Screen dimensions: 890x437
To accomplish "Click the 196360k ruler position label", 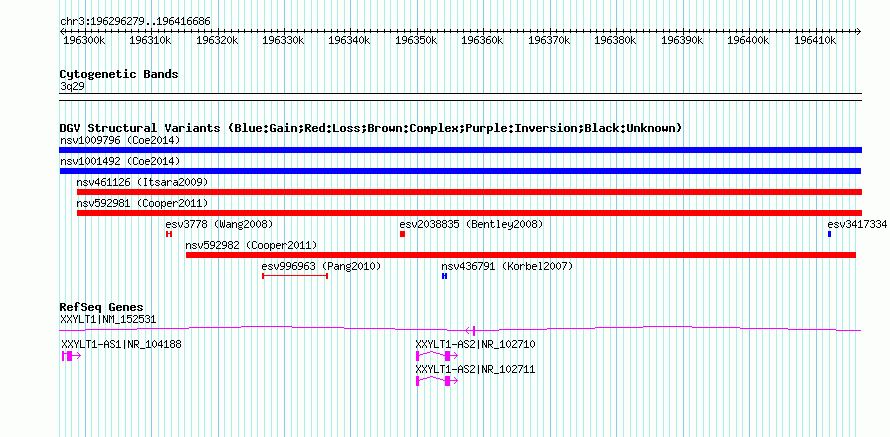I will click(482, 41).
